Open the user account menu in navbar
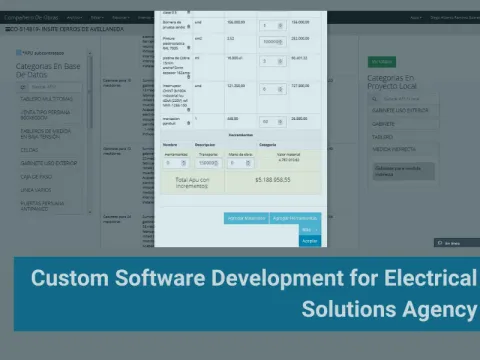Viewport: 480px width, 360px height. point(455,17)
